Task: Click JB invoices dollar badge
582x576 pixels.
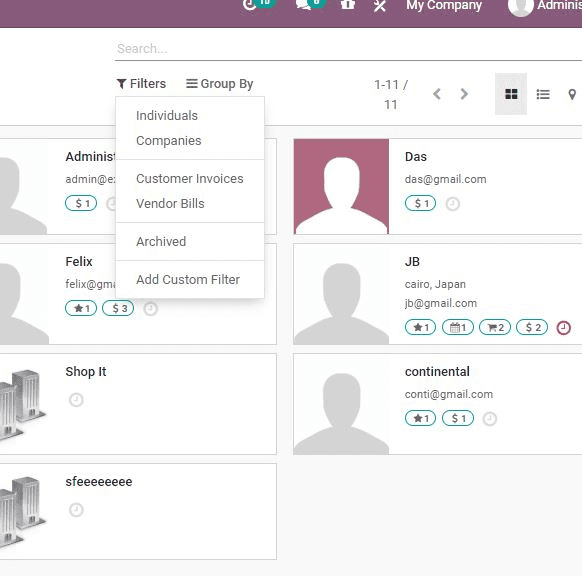Action: pyautogui.click(x=532, y=327)
